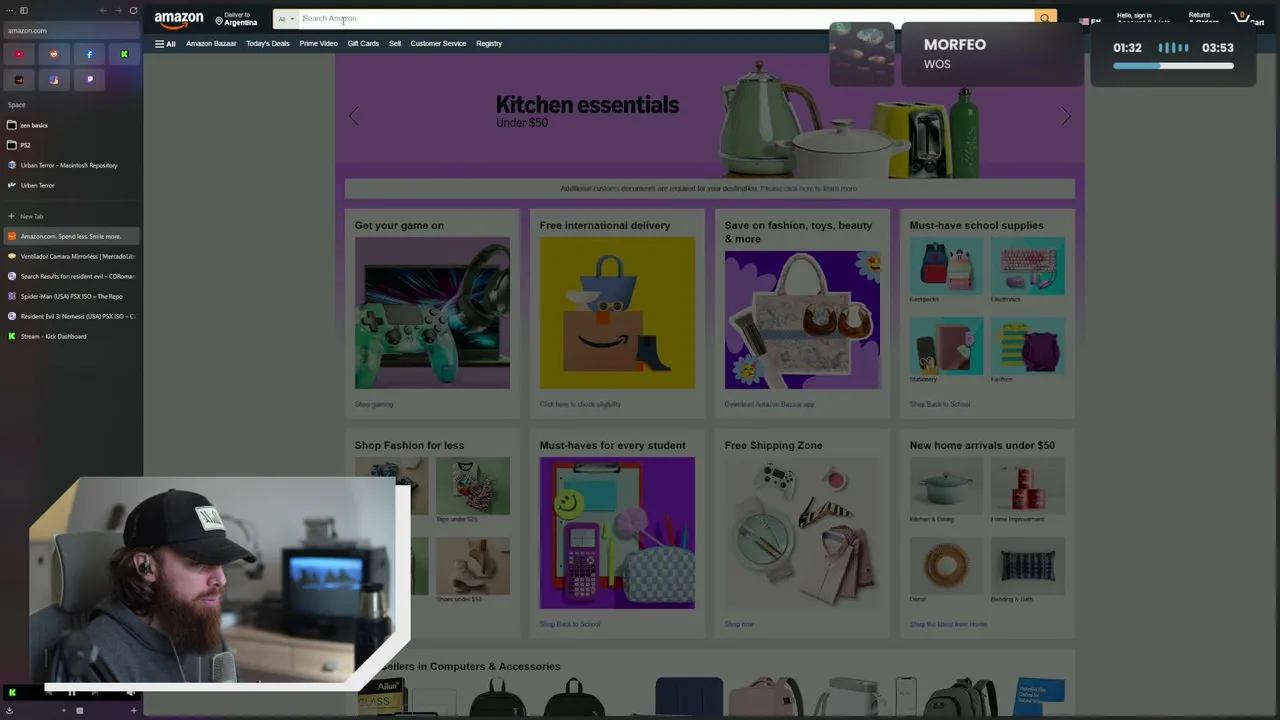Click the music overlay progress bar

point(1173,66)
